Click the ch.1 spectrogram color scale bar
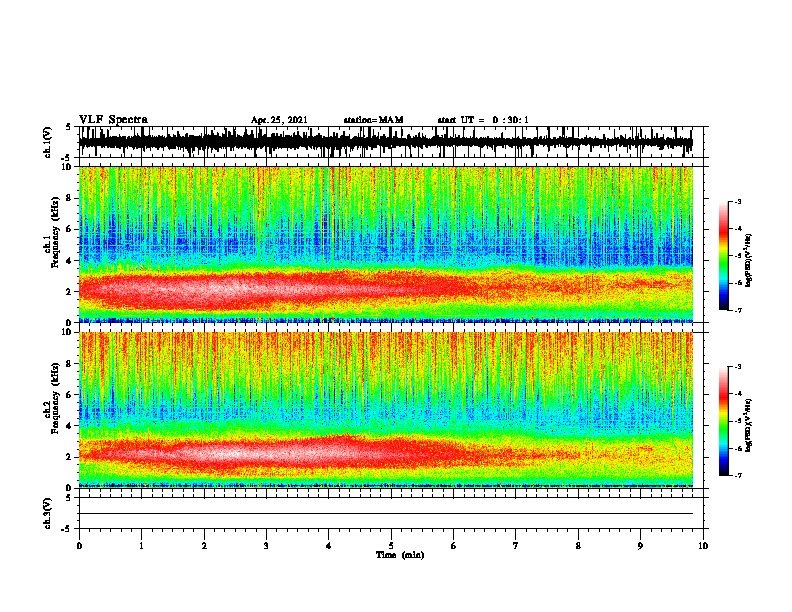 (723, 256)
